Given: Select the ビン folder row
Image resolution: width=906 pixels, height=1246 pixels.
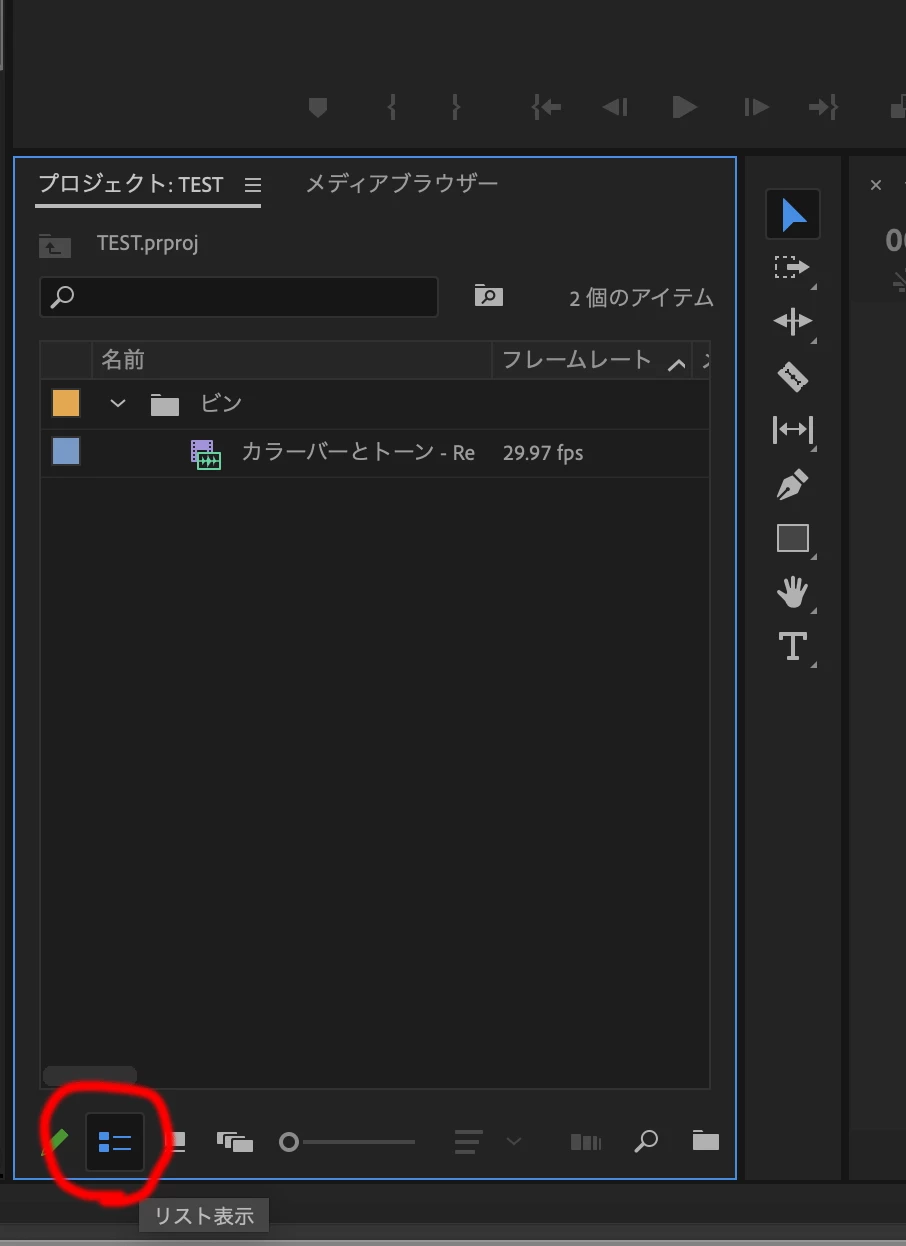Looking at the screenshot, I should [375, 404].
